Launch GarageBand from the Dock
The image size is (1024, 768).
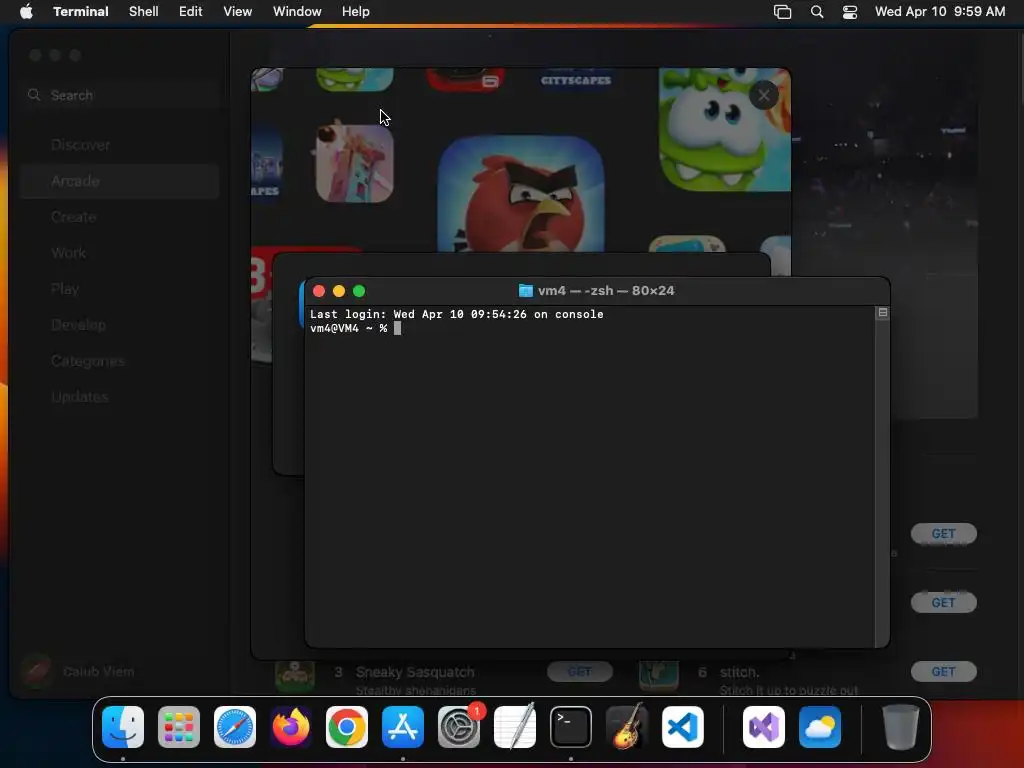click(x=627, y=727)
